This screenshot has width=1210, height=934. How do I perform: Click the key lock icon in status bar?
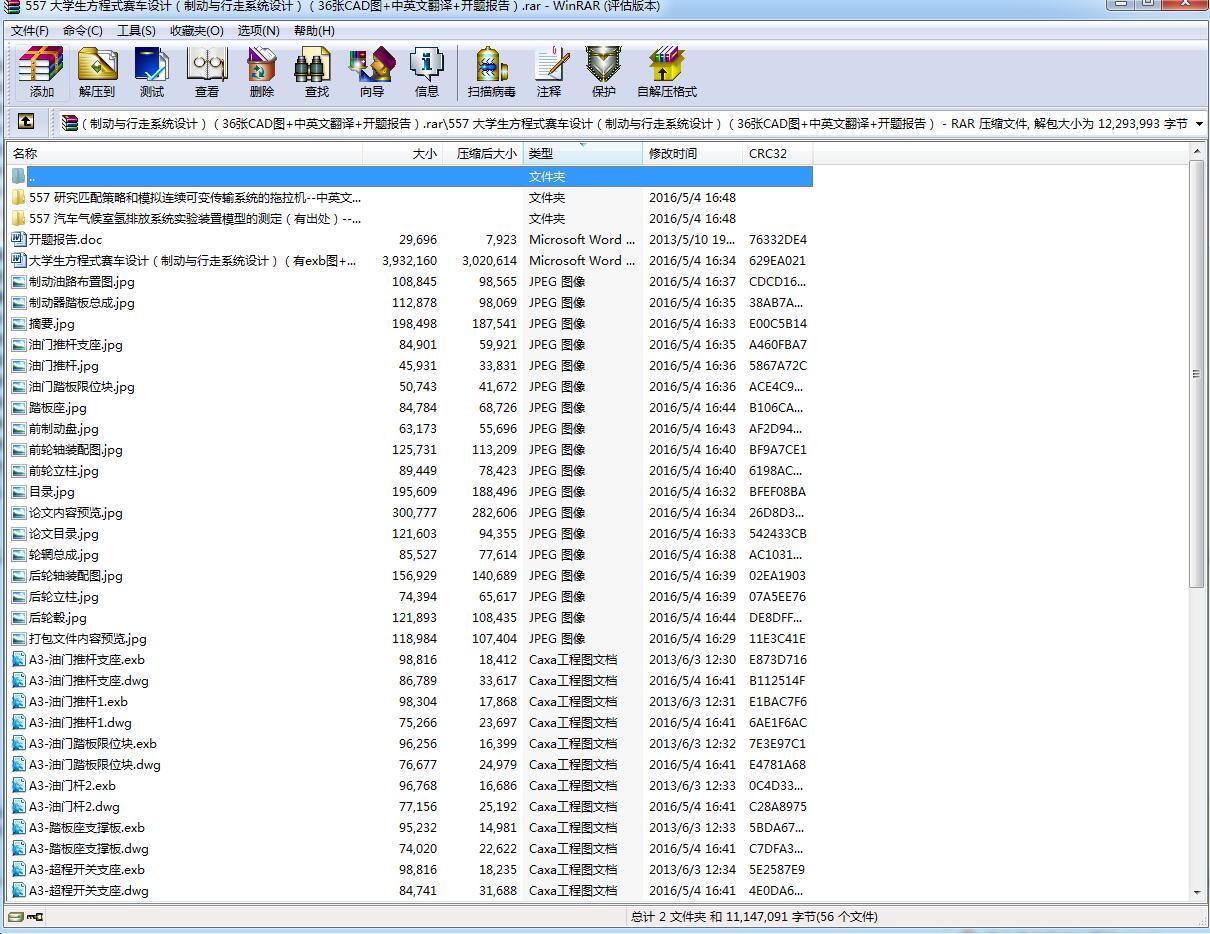point(35,916)
